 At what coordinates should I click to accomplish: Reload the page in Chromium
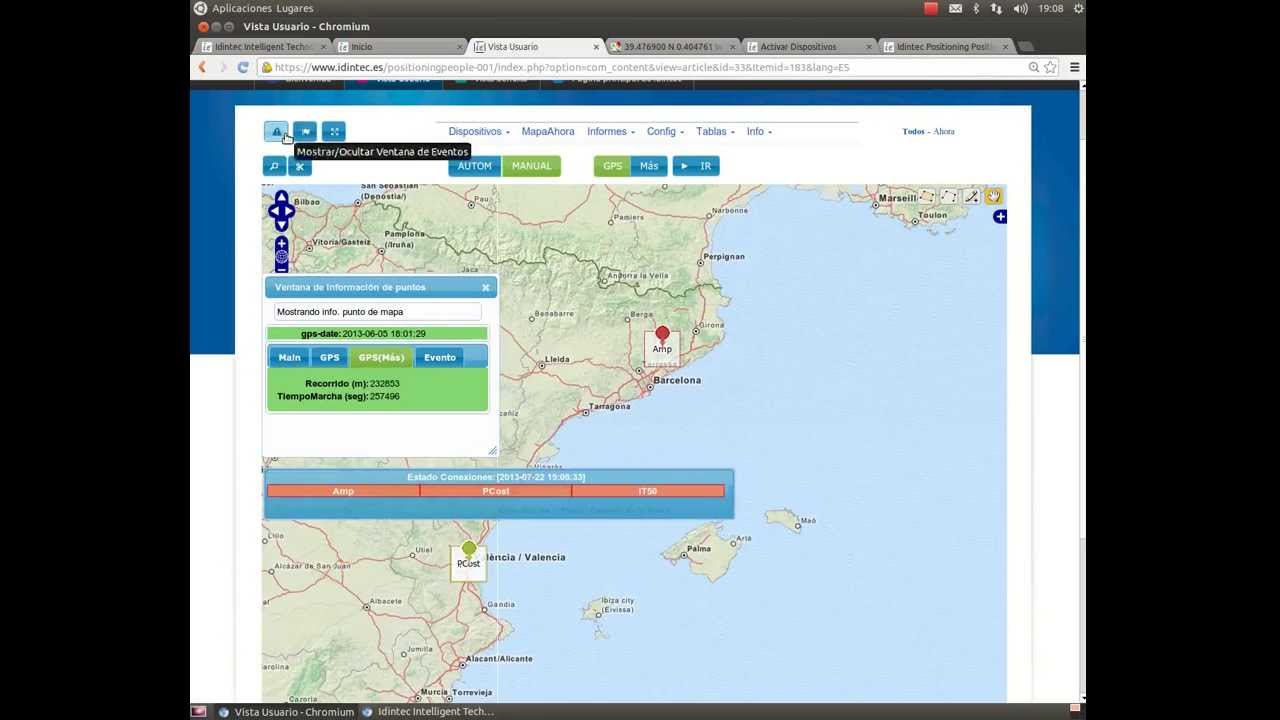click(243, 67)
